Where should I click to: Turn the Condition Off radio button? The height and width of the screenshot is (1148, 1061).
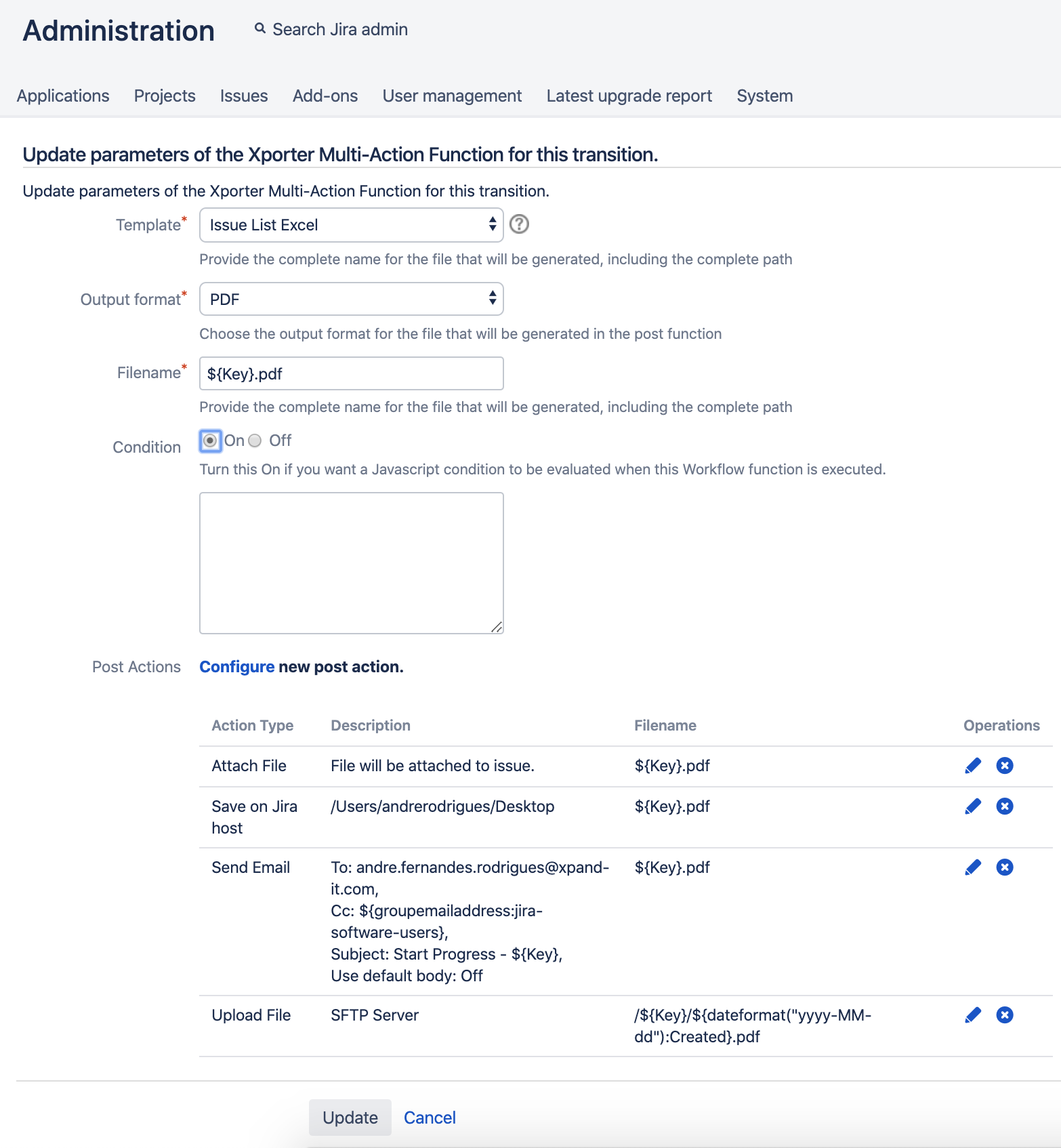coord(255,441)
